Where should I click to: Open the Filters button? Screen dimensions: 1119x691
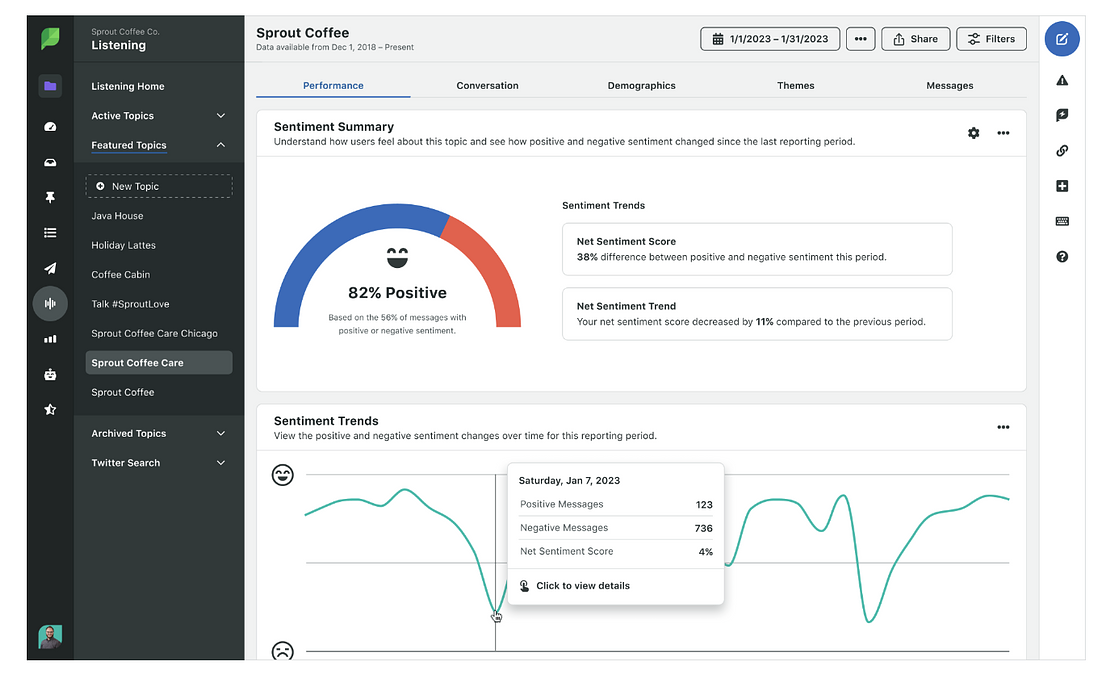tap(991, 39)
